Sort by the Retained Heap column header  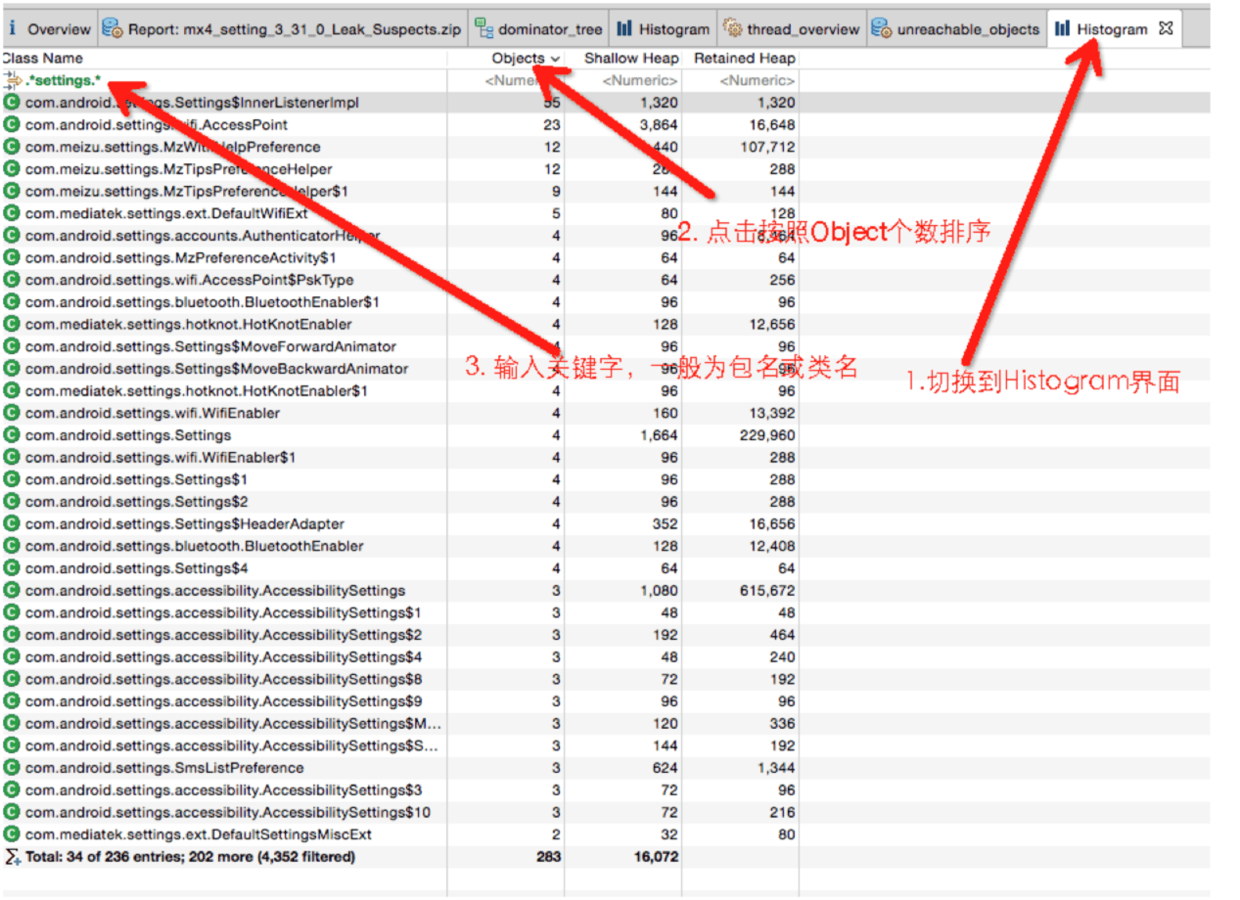pos(744,58)
